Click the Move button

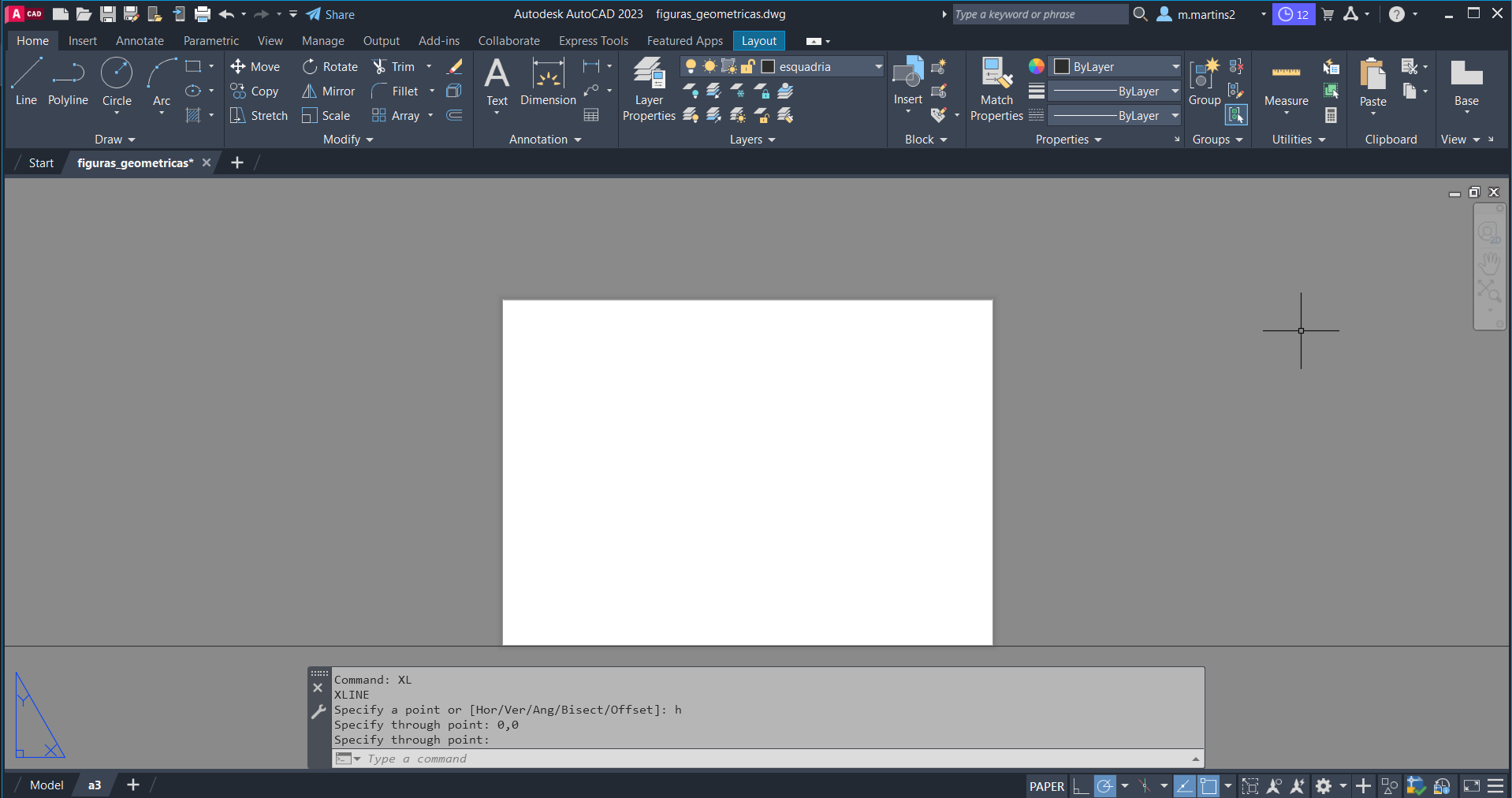[255, 66]
